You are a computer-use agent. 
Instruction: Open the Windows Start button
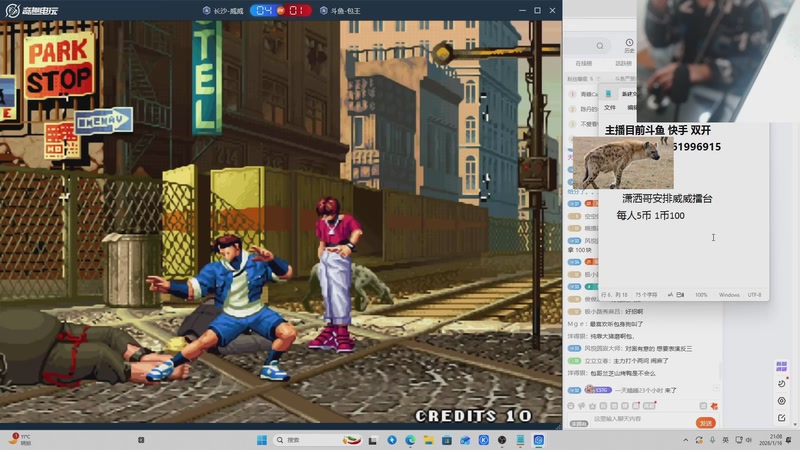[262, 440]
